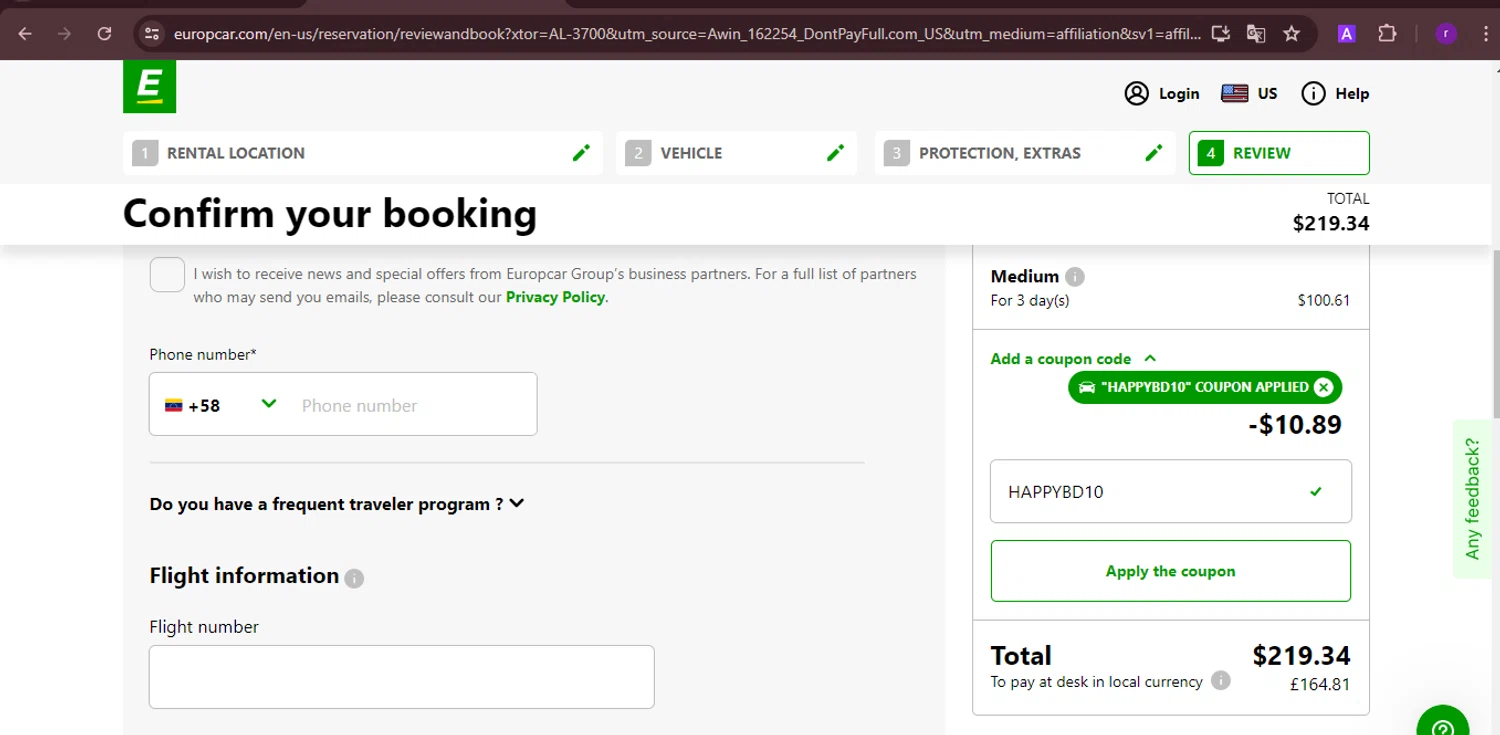Click the £164.81 local currency amount
This screenshot has width=1500, height=735.
tap(1320, 685)
